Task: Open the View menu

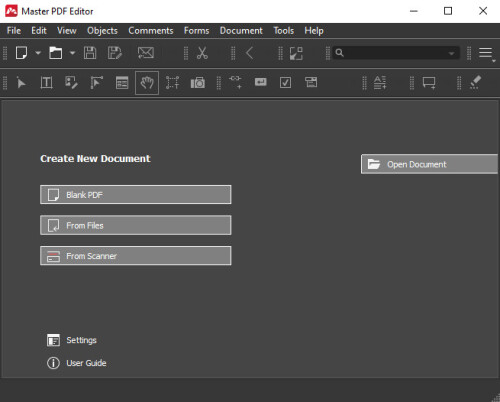Action: 67,31
